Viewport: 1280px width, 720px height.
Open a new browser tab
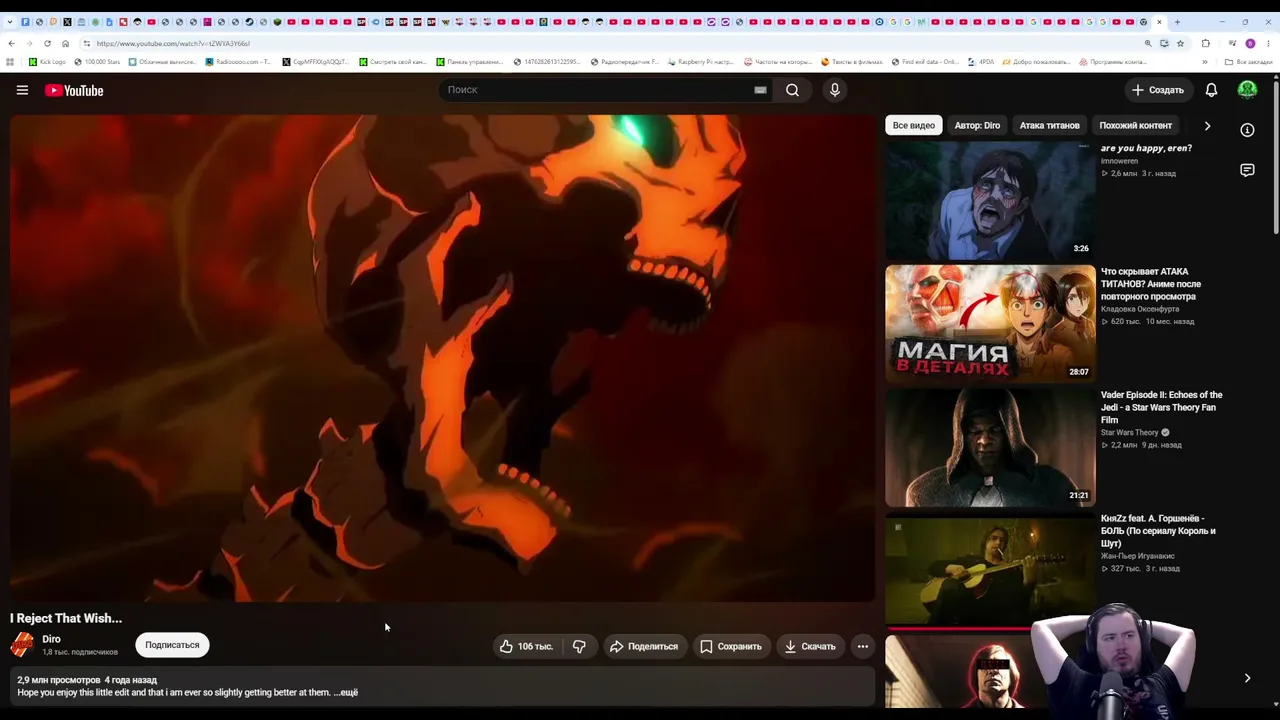[1177, 22]
